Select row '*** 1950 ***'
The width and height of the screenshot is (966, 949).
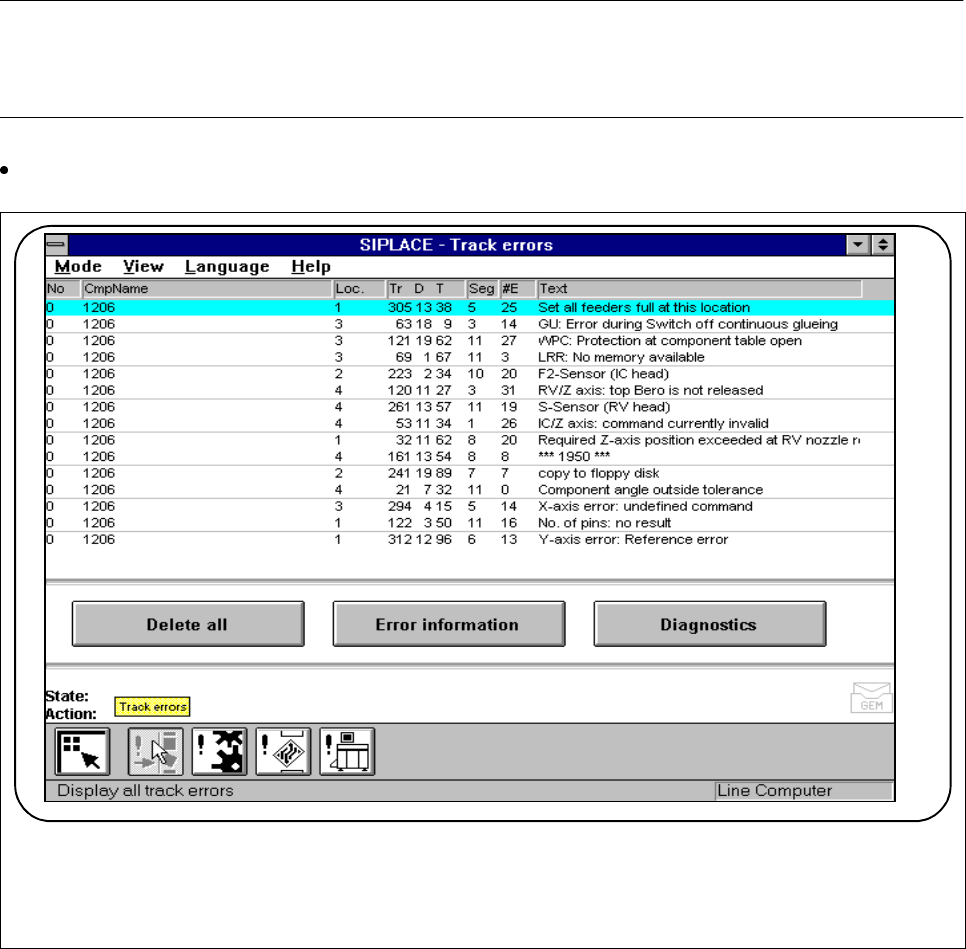coord(469,457)
